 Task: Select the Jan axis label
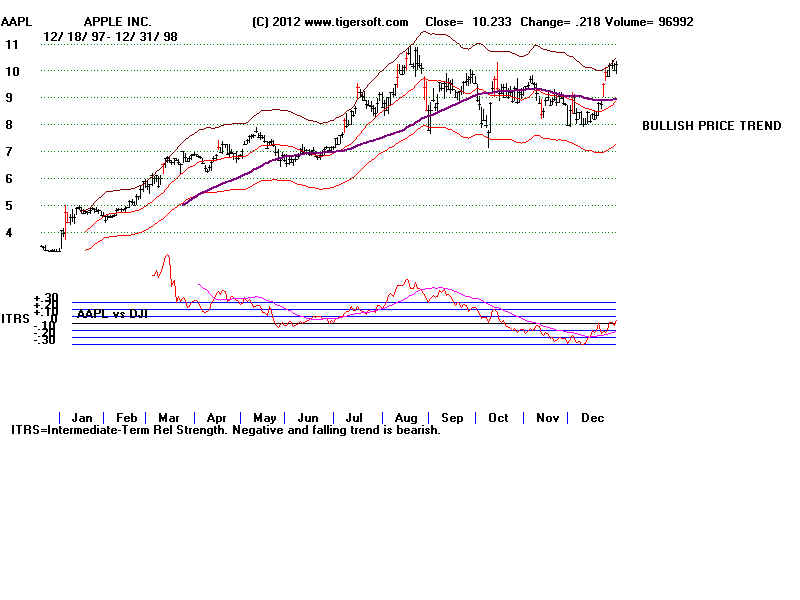point(82,417)
